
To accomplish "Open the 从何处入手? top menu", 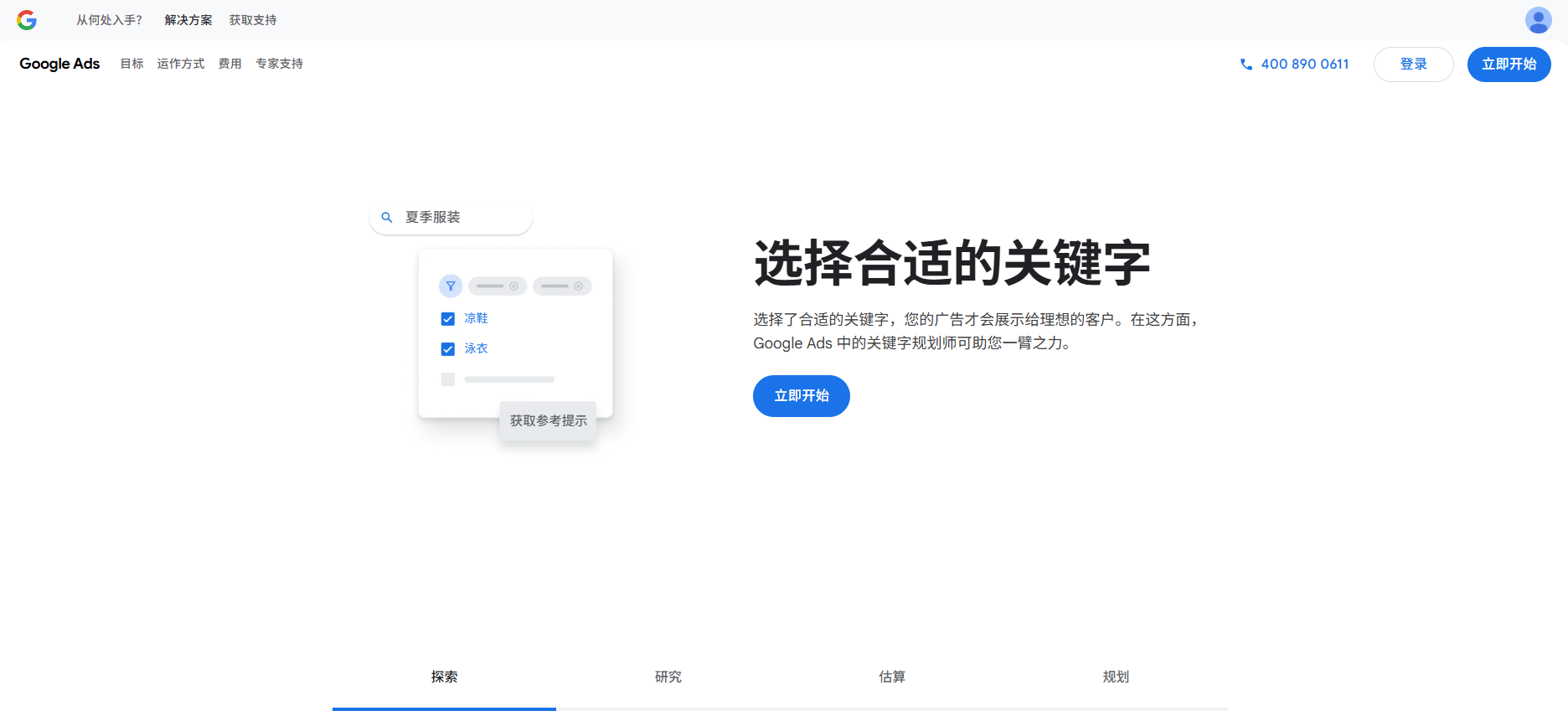I will pos(110,20).
